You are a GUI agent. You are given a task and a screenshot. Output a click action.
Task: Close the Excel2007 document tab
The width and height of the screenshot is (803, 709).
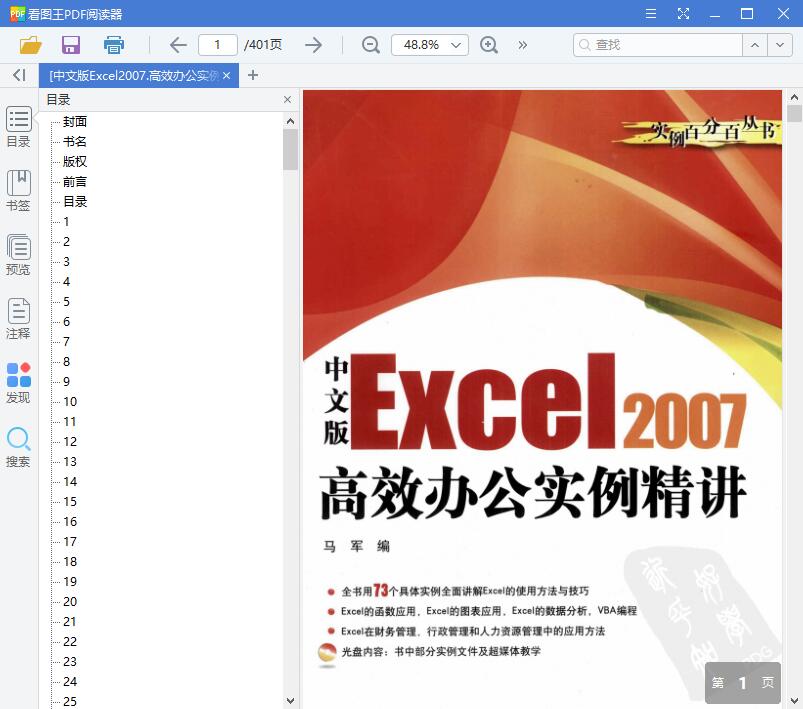click(226, 76)
